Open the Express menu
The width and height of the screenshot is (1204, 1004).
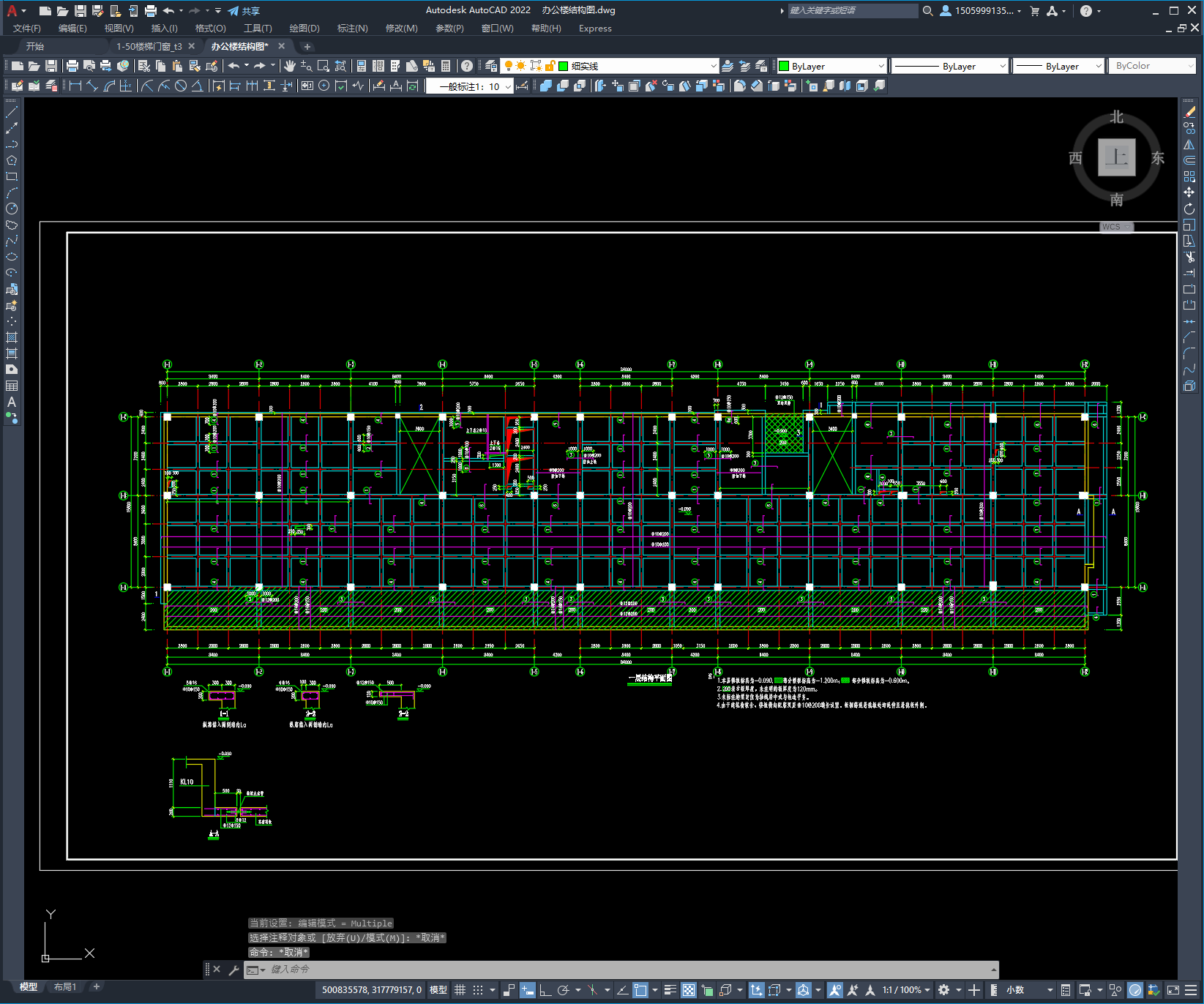(x=595, y=29)
